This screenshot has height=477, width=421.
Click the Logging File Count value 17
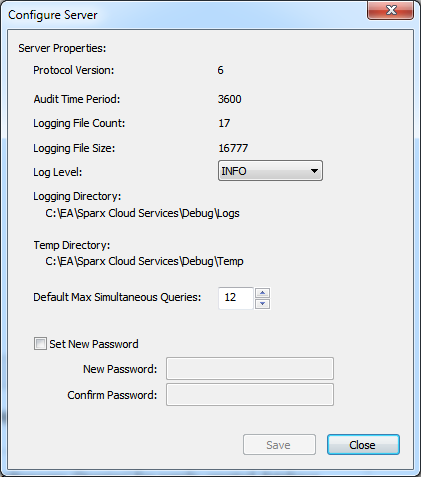click(224, 123)
